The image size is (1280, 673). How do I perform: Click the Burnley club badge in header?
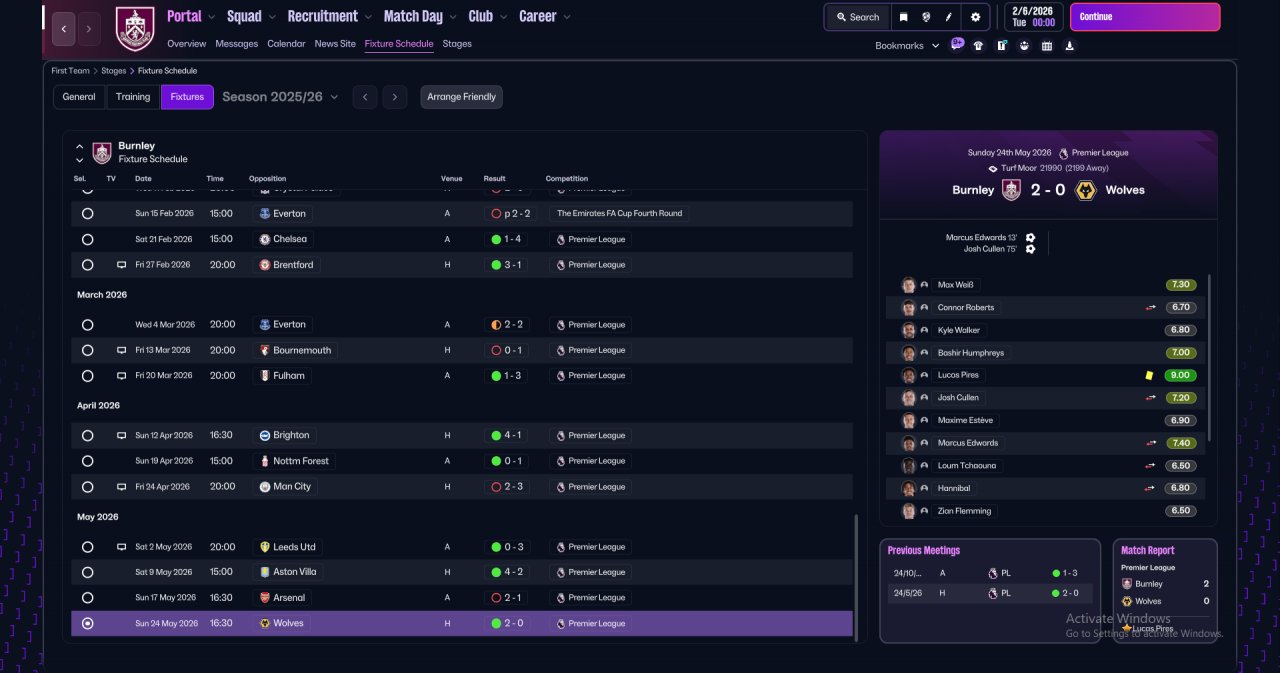pyautogui.click(x=135, y=28)
